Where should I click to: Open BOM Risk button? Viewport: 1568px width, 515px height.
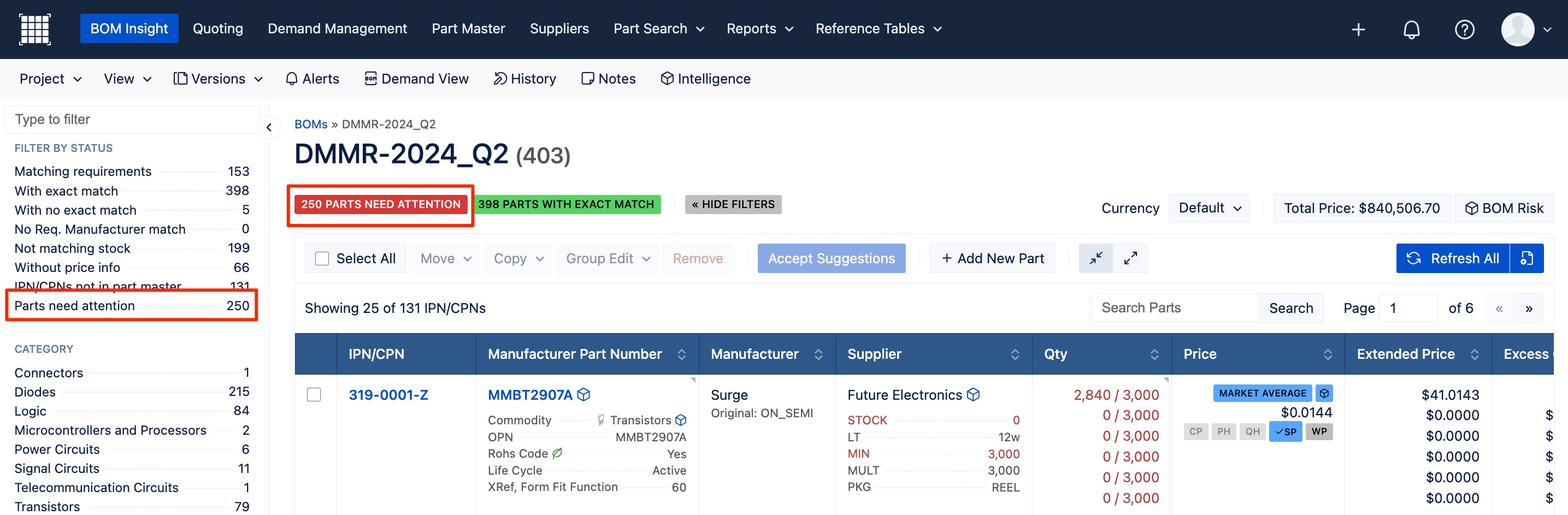click(1504, 208)
